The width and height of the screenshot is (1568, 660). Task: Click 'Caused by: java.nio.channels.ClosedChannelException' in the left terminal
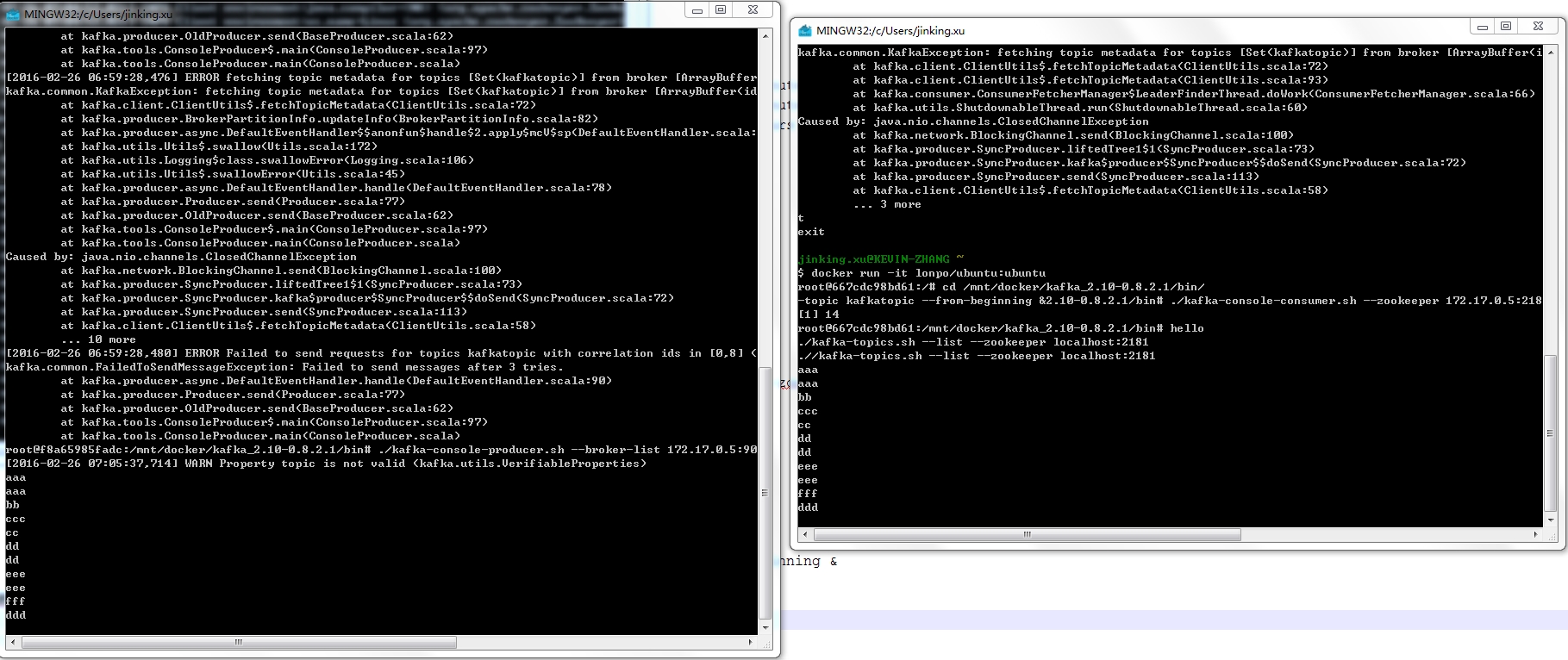pos(181,257)
